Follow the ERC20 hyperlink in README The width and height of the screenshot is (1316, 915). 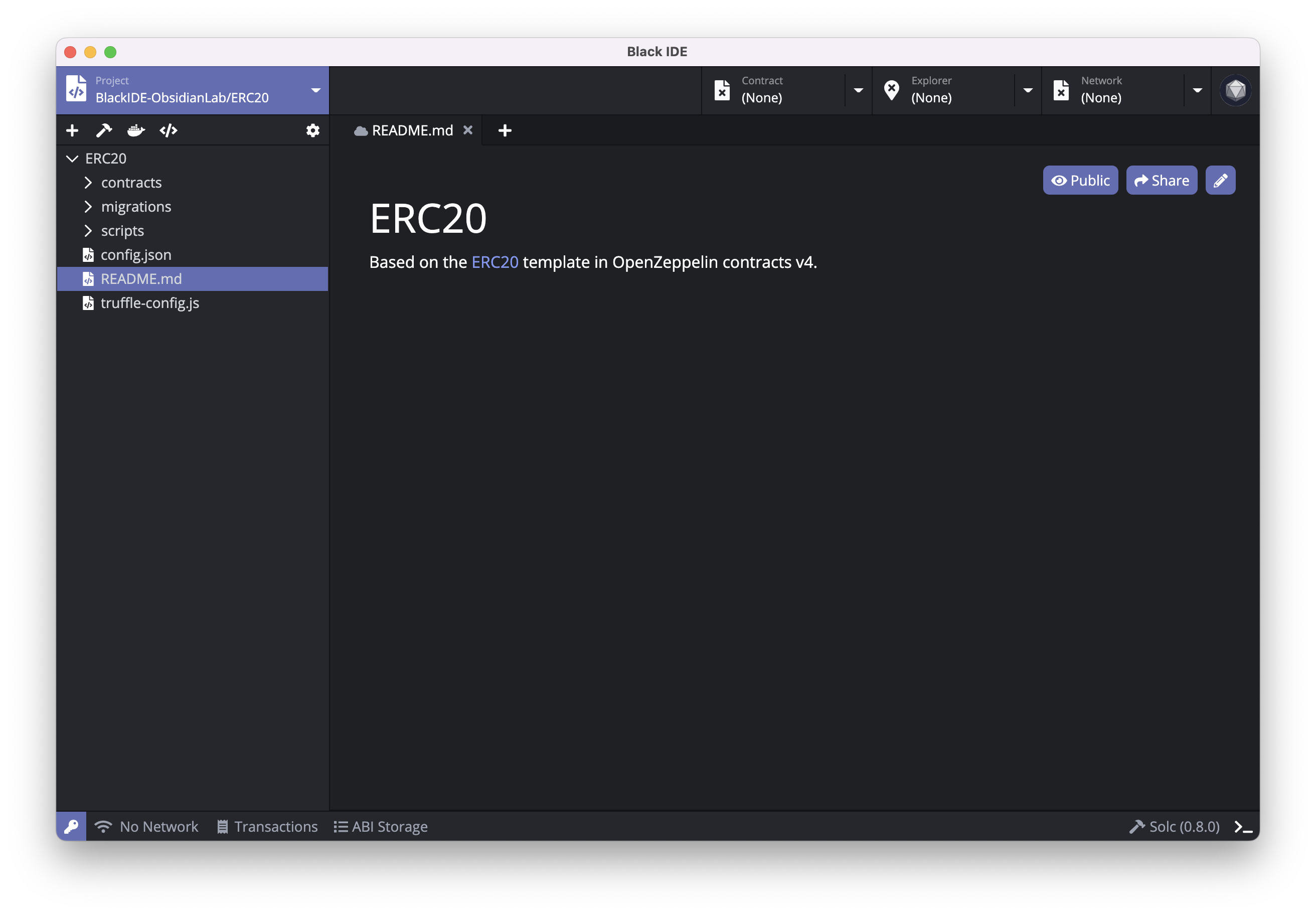coord(495,262)
